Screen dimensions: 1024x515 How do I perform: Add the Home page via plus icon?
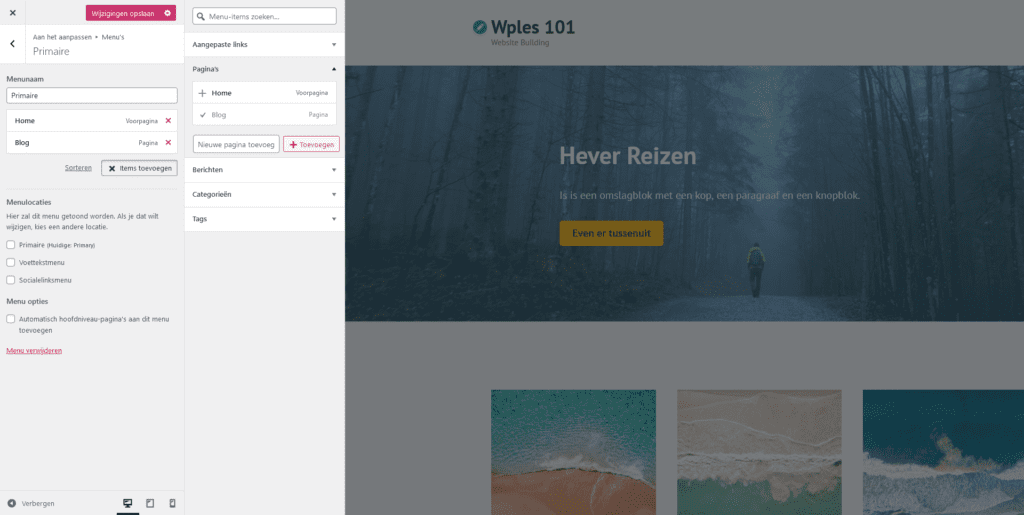coord(202,93)
